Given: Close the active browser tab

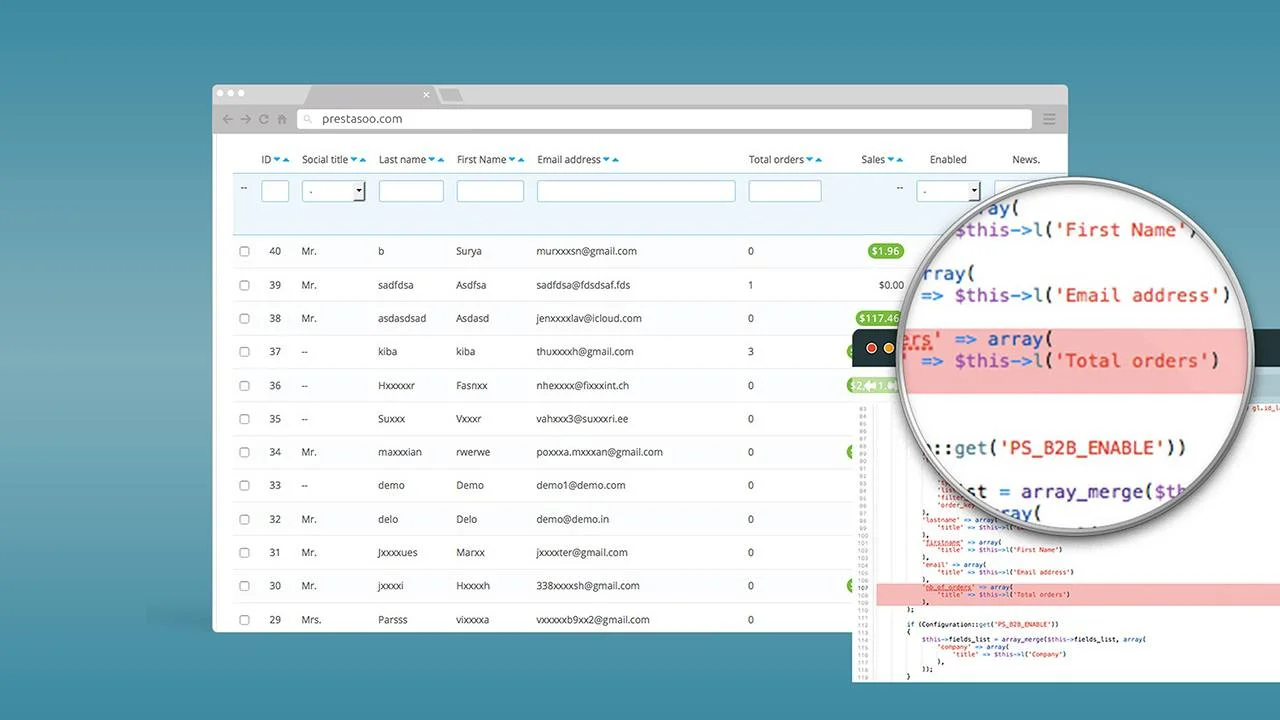Looking at the screenshot, I should [426, 95].
